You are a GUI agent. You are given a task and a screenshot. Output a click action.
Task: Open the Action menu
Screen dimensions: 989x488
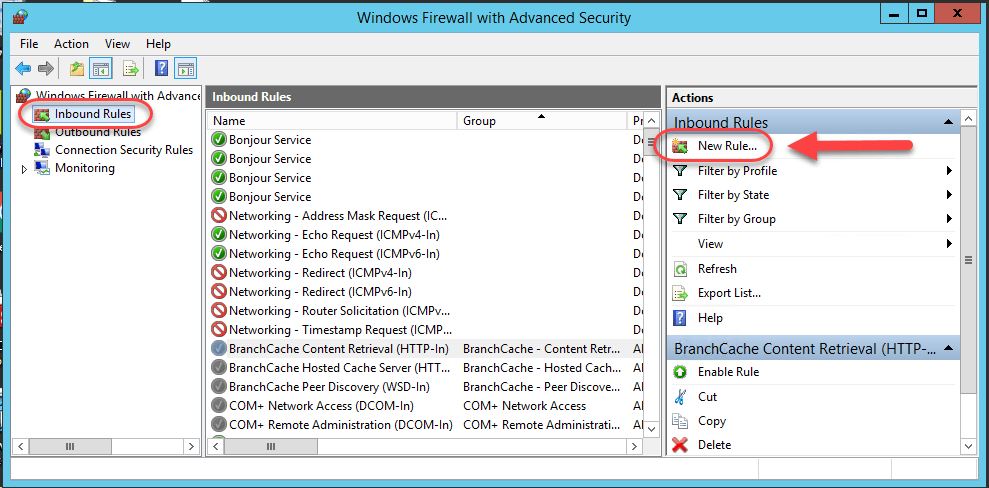point(71,44)
